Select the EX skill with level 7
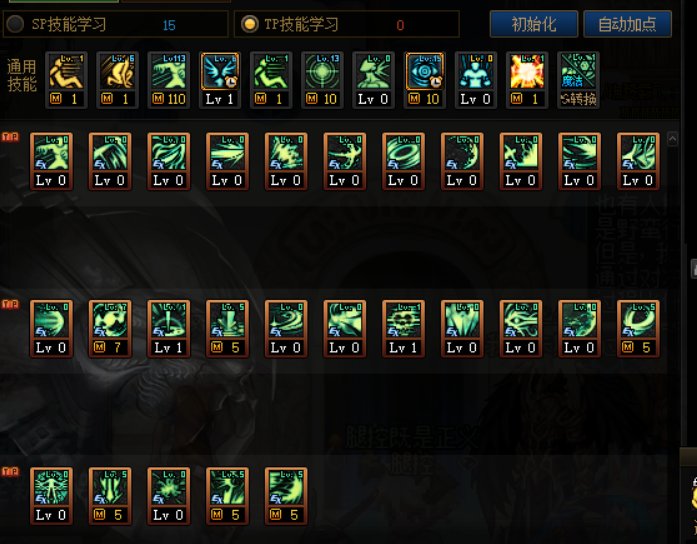697x544 pixels. 110,328
